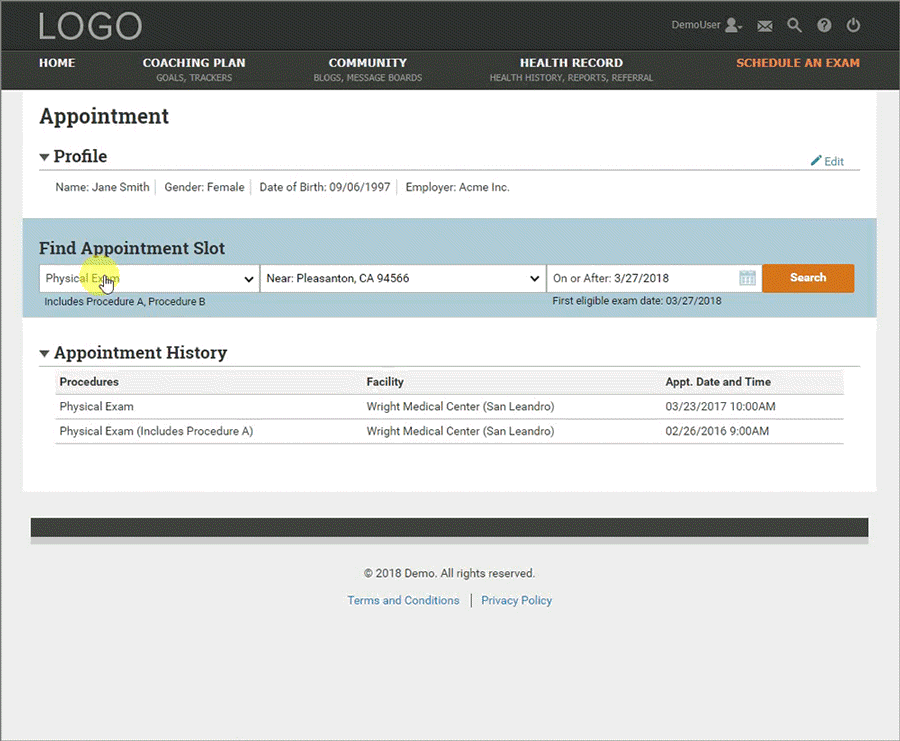Click the Find Appointment Slot heading
Image resolution: width=900 pixels, height=741 pixels.
tap(132, 249)
